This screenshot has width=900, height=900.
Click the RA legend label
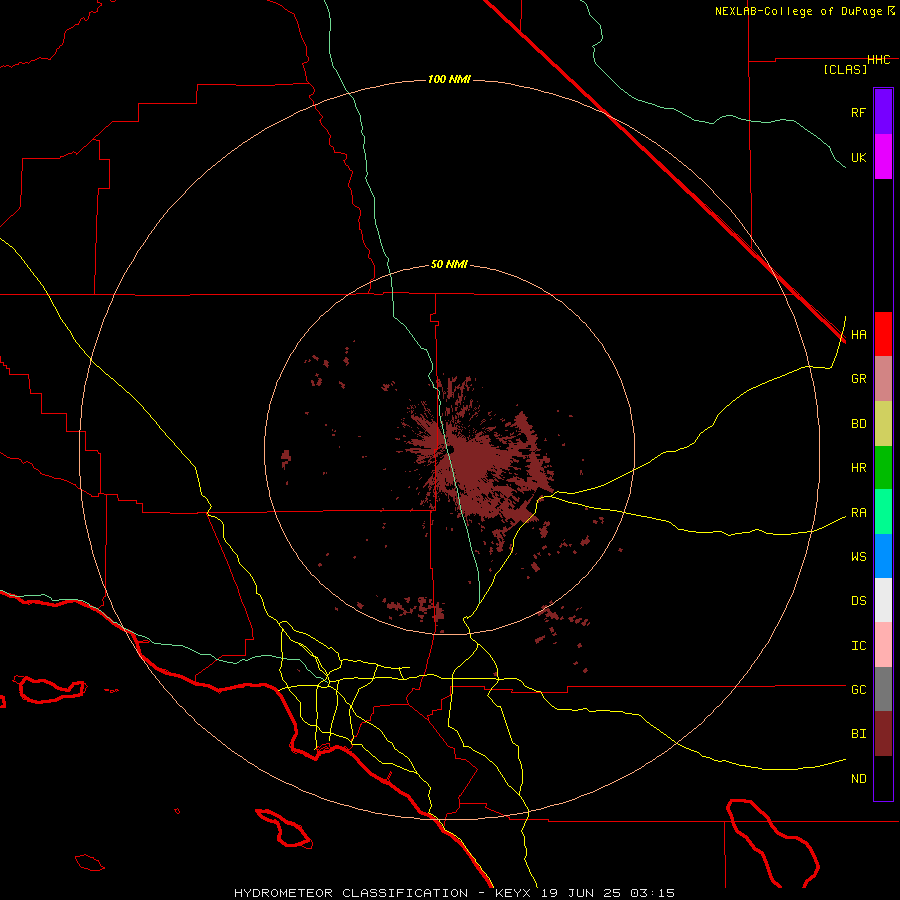tap(858, 513)
